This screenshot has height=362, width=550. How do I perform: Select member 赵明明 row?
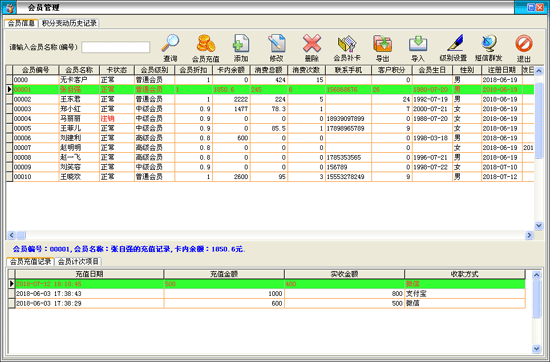tap(270, 148)
